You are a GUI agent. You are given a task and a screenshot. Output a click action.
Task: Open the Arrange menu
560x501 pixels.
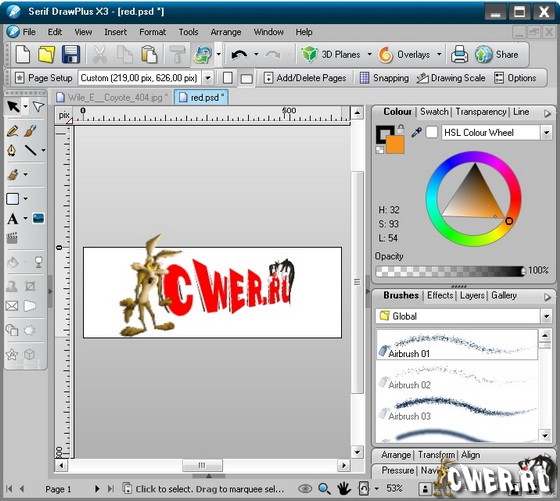tap(226, 32)
